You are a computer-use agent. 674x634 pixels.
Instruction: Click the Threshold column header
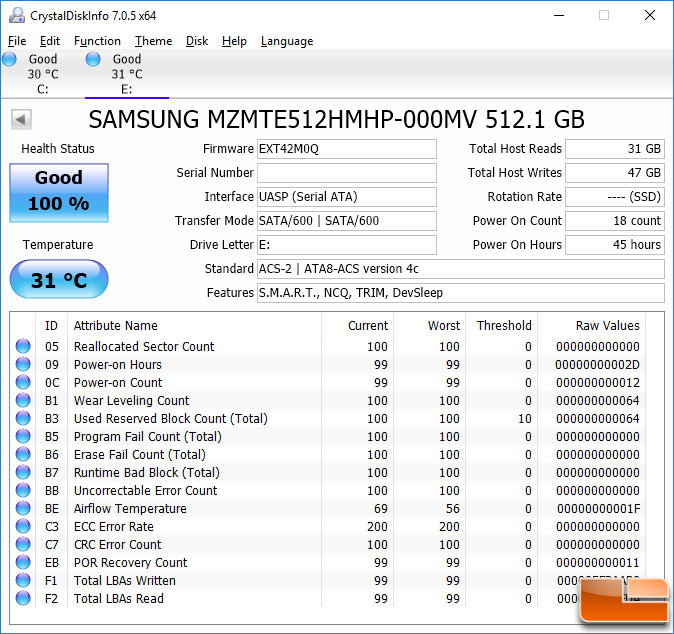pyautogui.click(x=504, y=325)
